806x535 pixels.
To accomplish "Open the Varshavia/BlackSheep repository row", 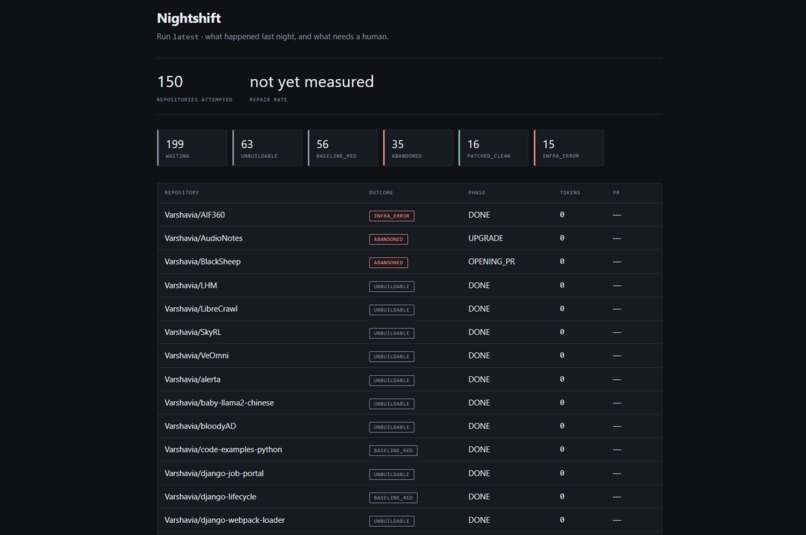I will [x=409, y=262].
